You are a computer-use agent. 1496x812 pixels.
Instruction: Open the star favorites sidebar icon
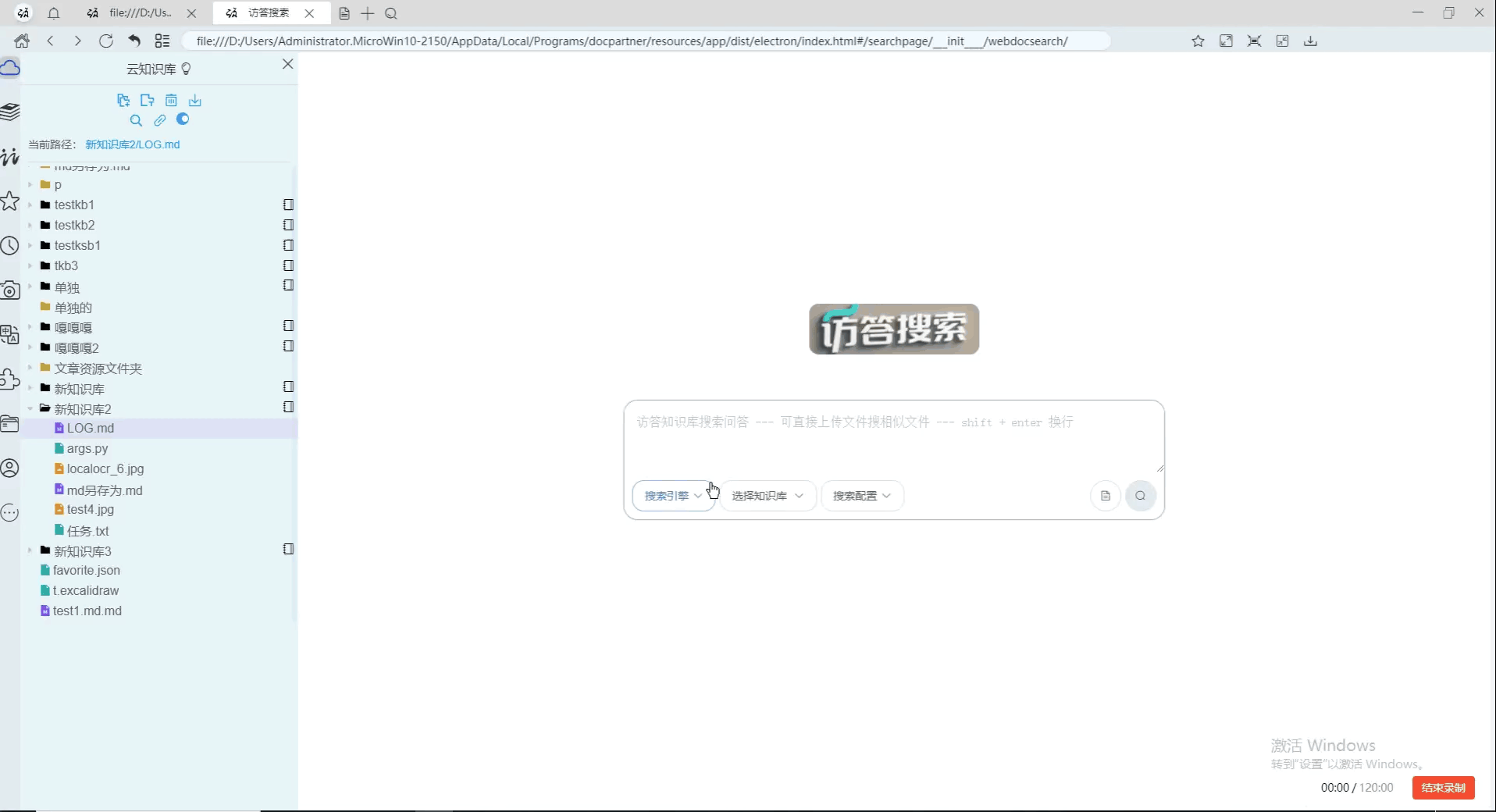(9, 201)
